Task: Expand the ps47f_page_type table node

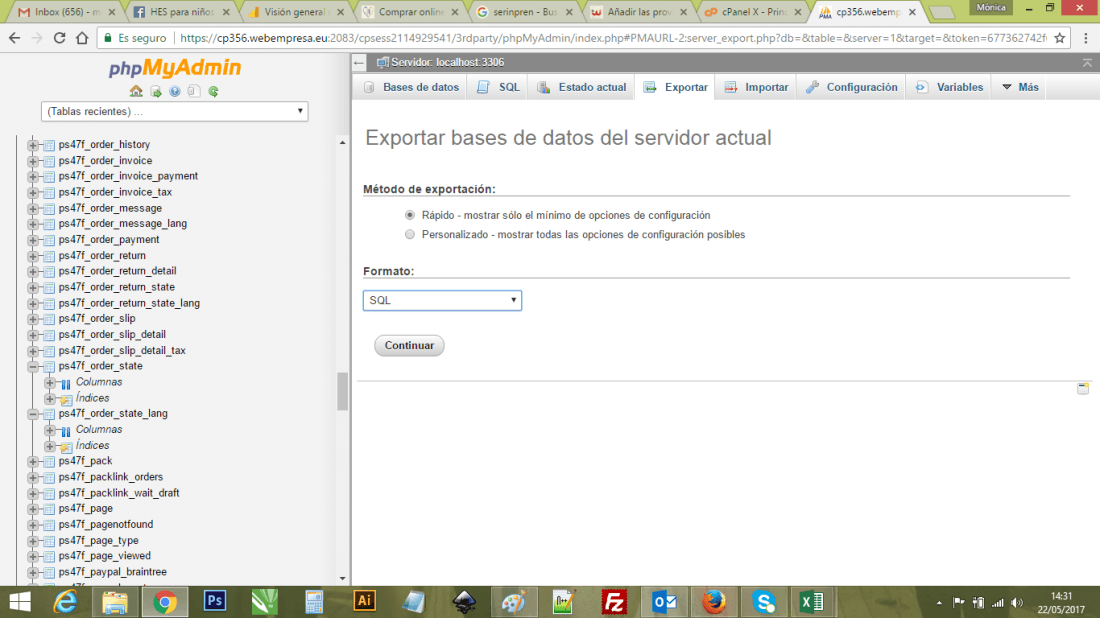Action: coord(32,541)
